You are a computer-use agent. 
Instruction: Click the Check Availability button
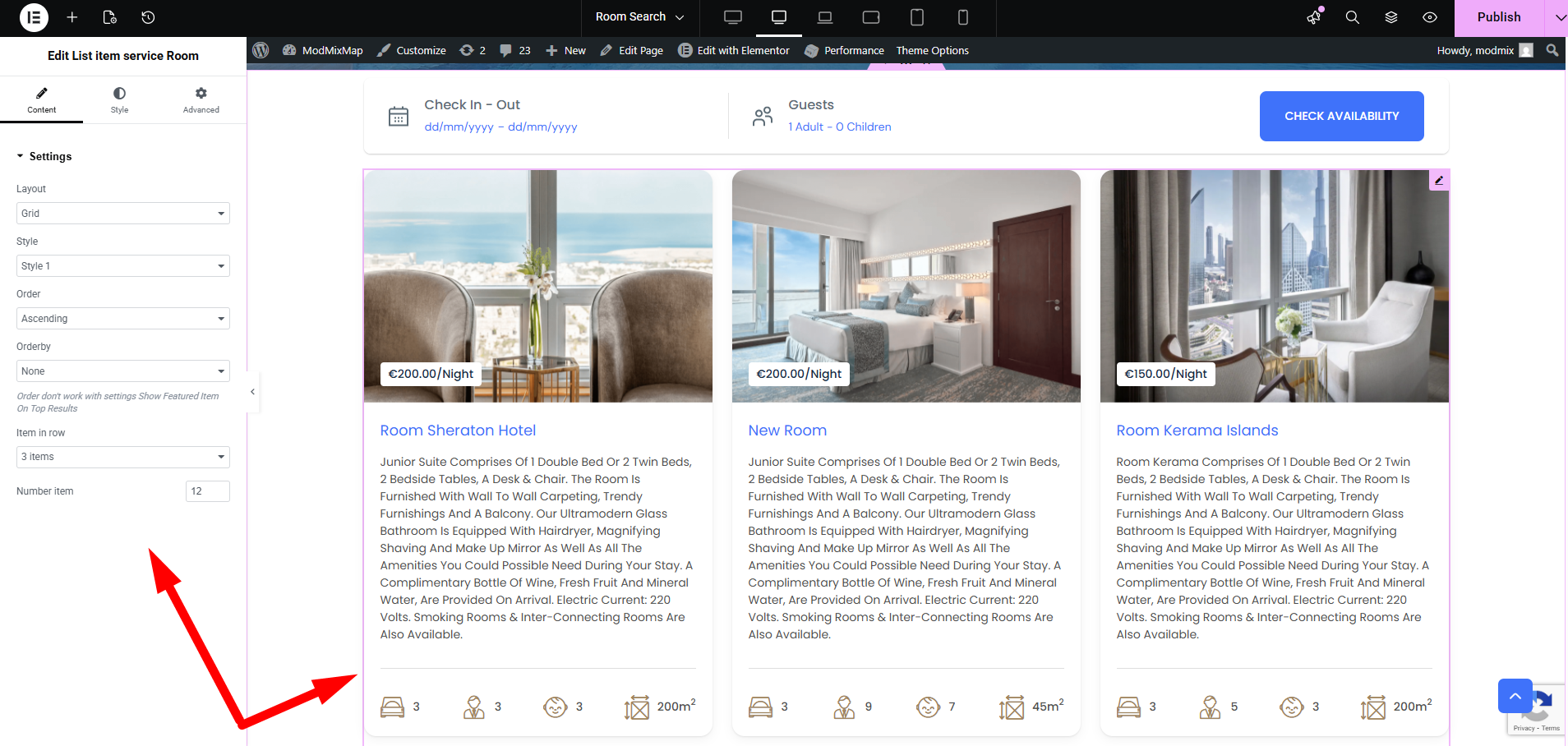pyautogui.click(x=1341, y=116)
